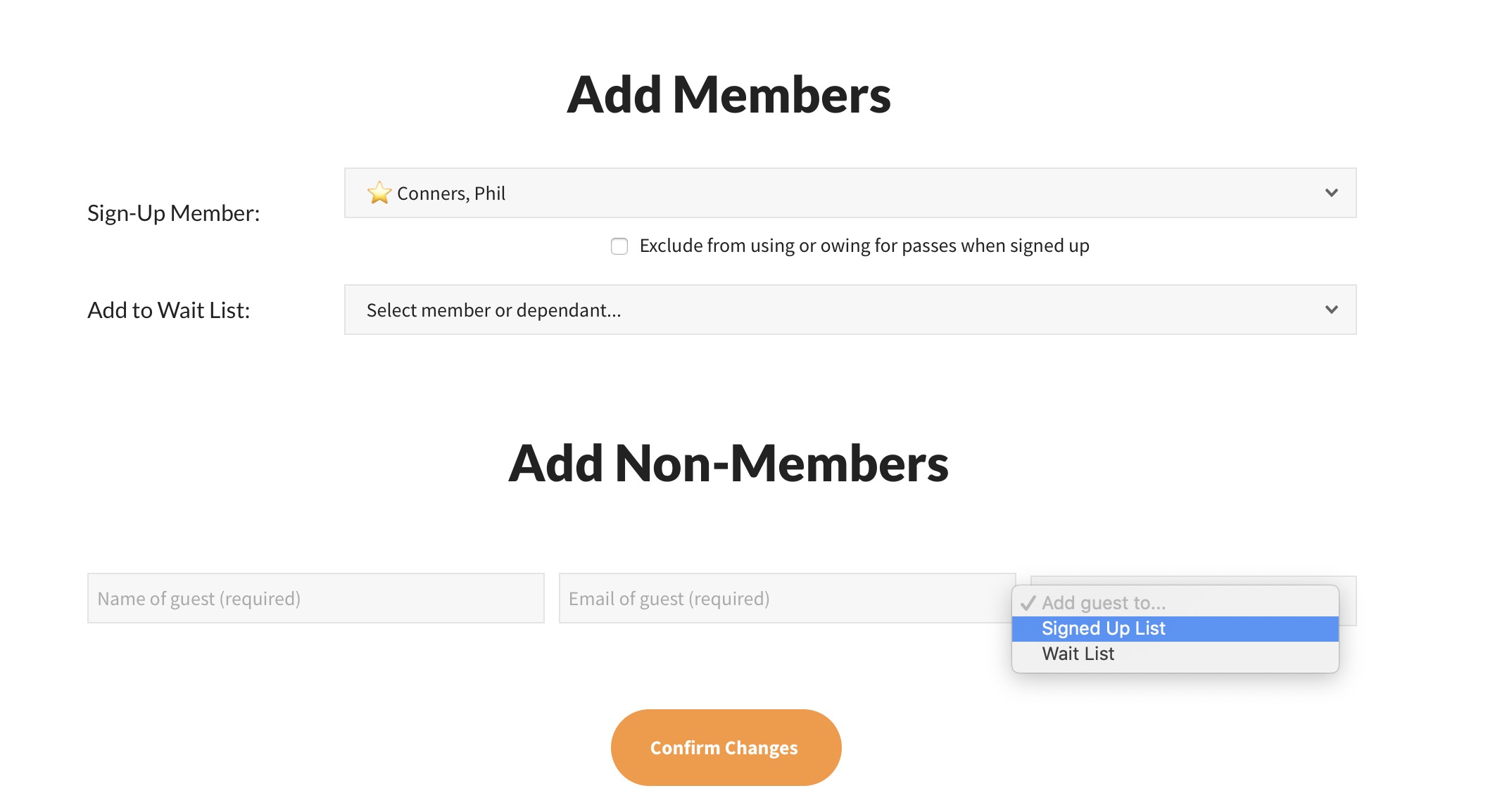Click the chevron arrow on Wait List selector

1331,310
